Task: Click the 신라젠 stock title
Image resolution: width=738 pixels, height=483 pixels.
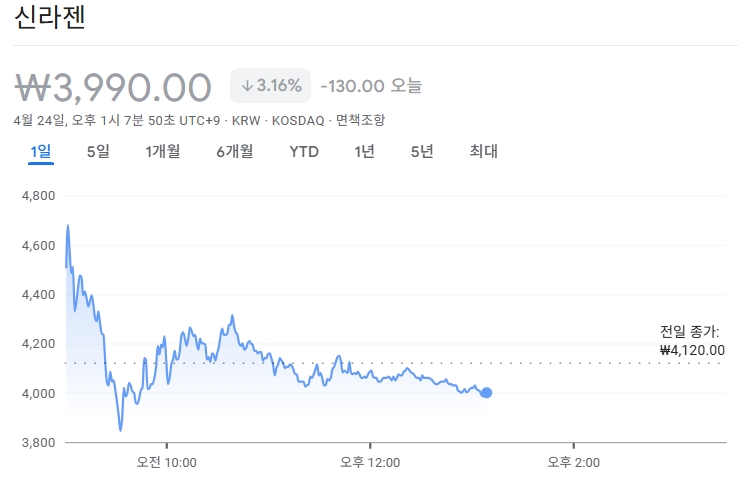Action: pos(50,17)
